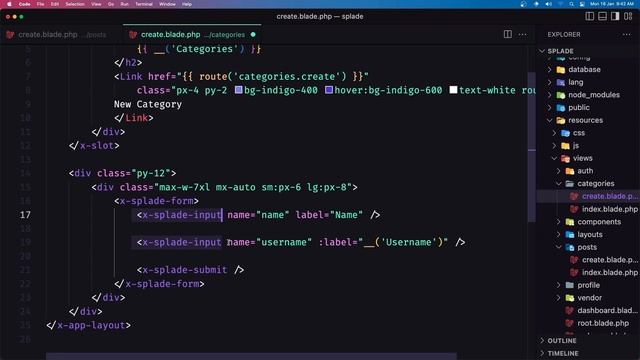The height and width of the screenshot is (360, 640).
Task: Open editor More Actions menu
Action: [522, 34]
